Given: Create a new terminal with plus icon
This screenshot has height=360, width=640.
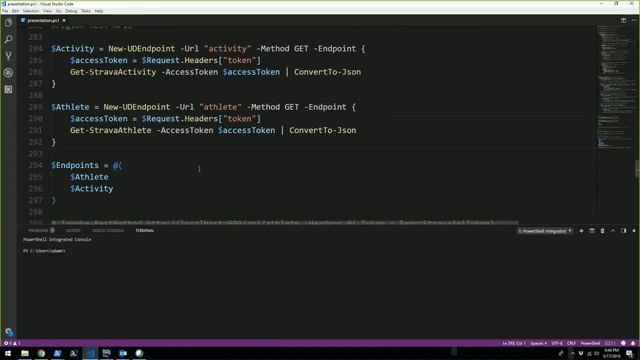Looking at the screenshot, I should click(x=581, y=231).
